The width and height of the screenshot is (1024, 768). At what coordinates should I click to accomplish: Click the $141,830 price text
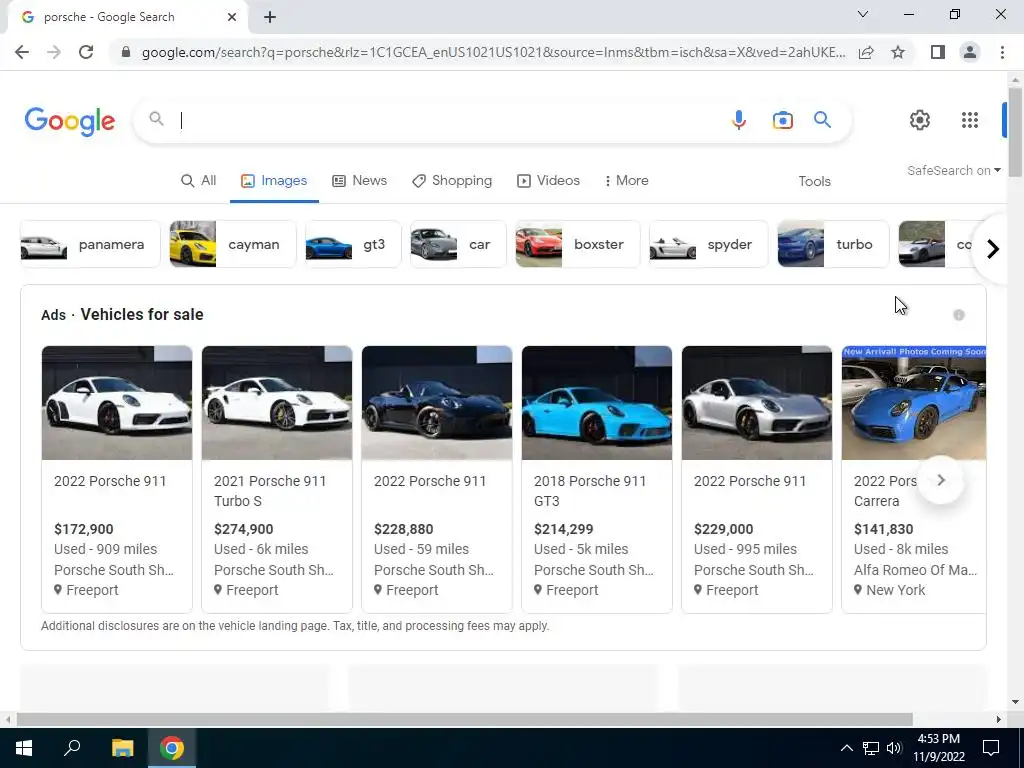click(884, 529)
